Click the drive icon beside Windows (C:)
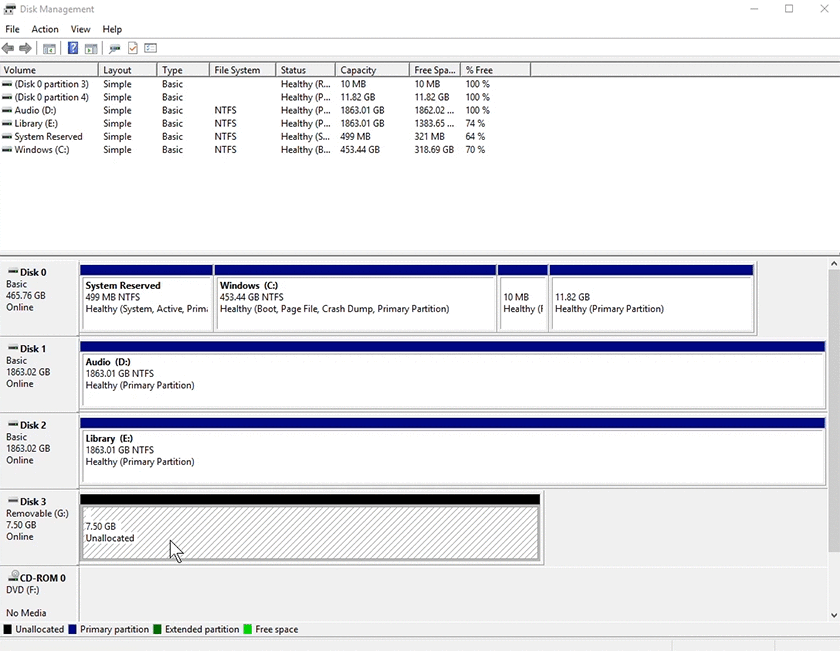The width and height of the screenshot is (840, 651). coord(7,149)
